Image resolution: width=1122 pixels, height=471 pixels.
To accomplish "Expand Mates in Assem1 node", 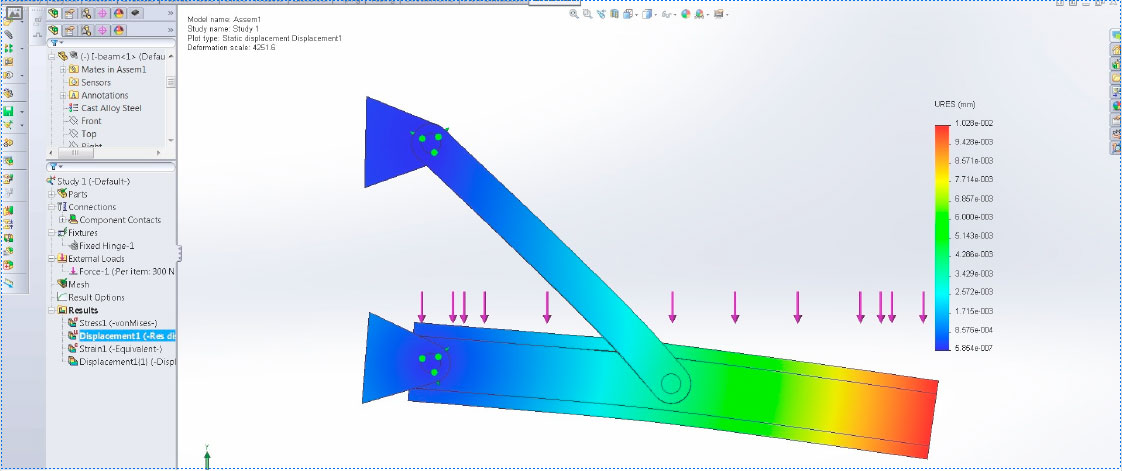I will coord(63,70).
